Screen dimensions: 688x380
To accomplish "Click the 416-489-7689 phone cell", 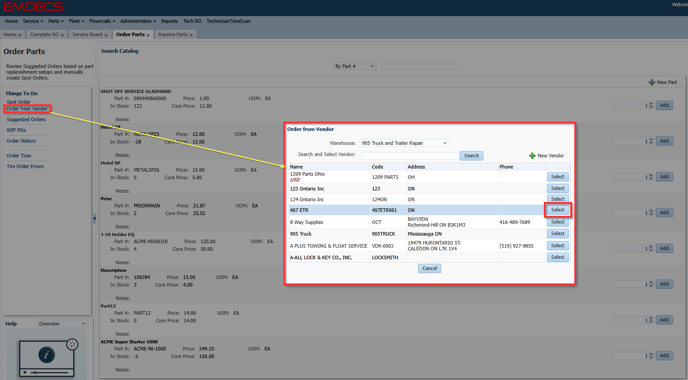I will click(x=515, y=222).
